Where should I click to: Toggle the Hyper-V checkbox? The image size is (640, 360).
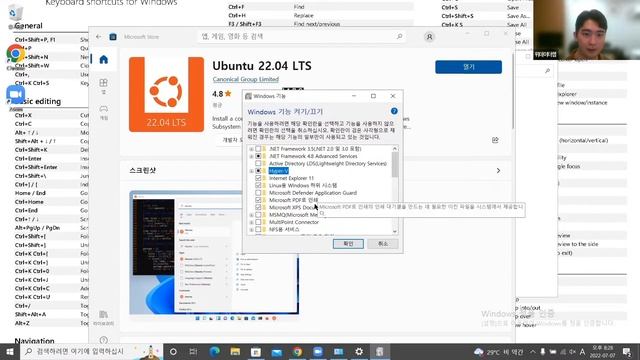[x=258, y=171]
